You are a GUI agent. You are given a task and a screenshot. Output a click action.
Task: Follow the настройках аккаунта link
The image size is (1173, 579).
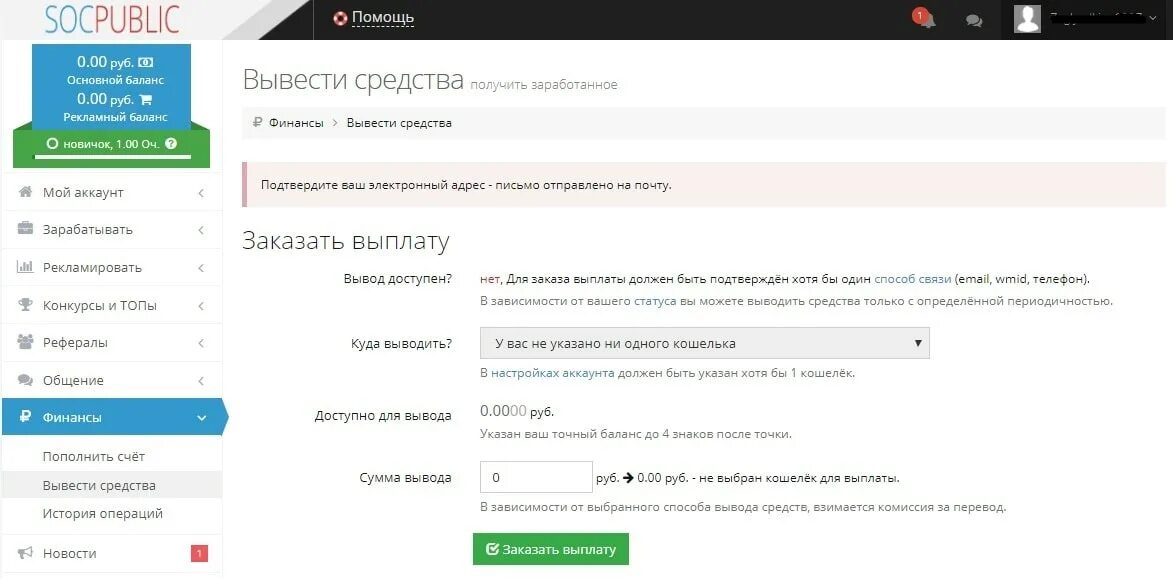552,373
